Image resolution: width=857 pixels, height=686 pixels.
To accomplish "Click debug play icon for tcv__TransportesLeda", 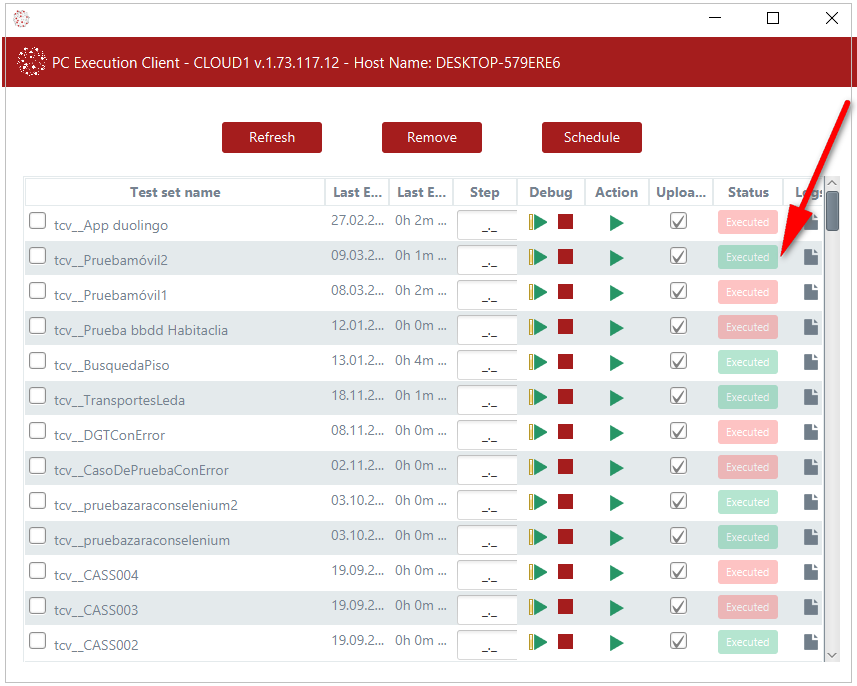I will 539,397.
